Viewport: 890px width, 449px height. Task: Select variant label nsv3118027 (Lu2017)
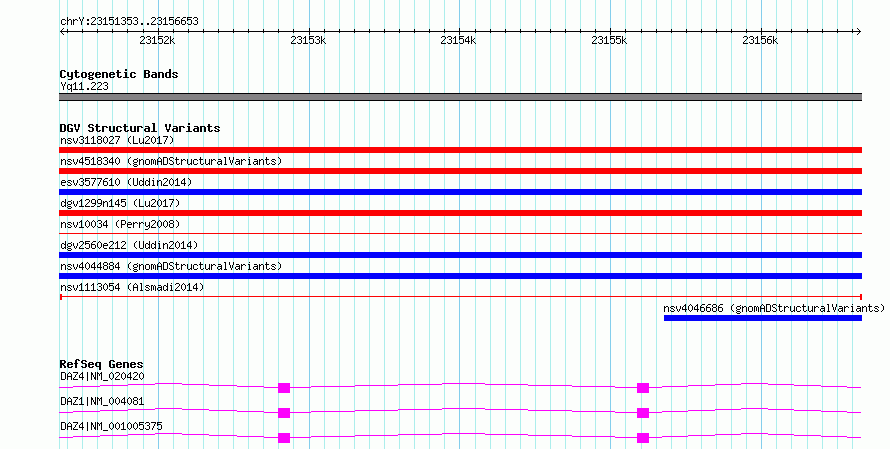click(117, 140)
